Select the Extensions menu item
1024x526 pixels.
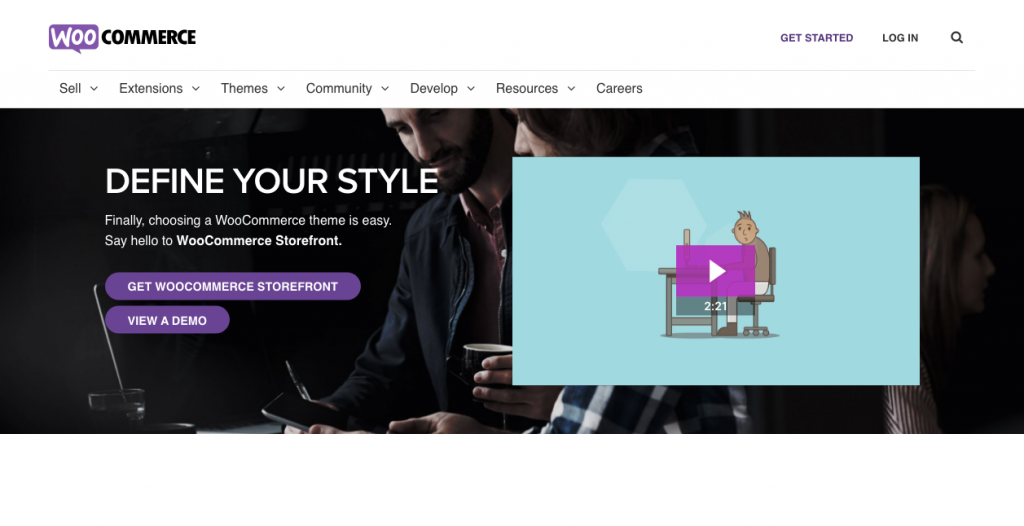pos(151,88)
